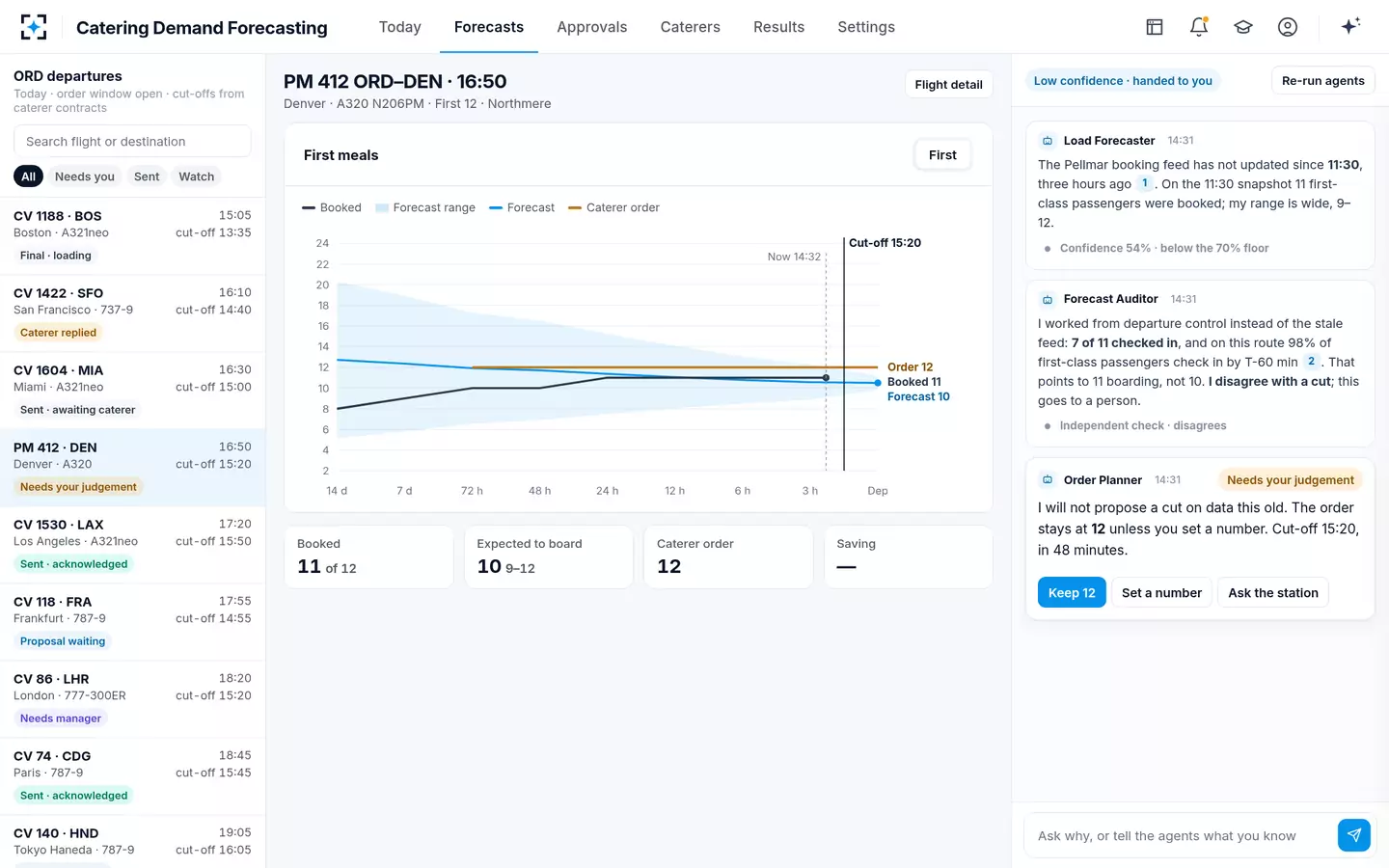The height and width of the screenshot is (868, 1389).
Task: Click the Forecast Auditor agent icon
Action: [x=1048, y=300]
